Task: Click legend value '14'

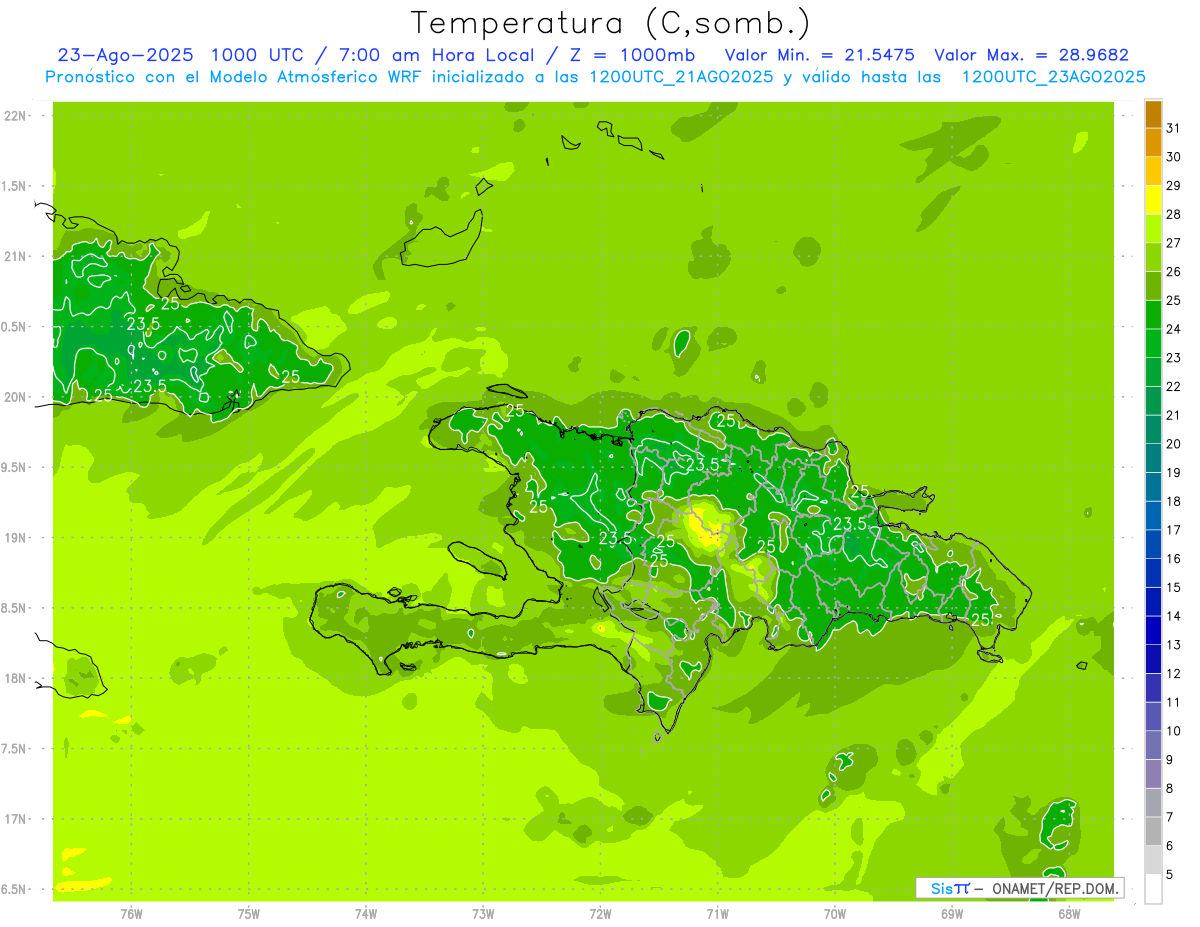Action: 1174,616
